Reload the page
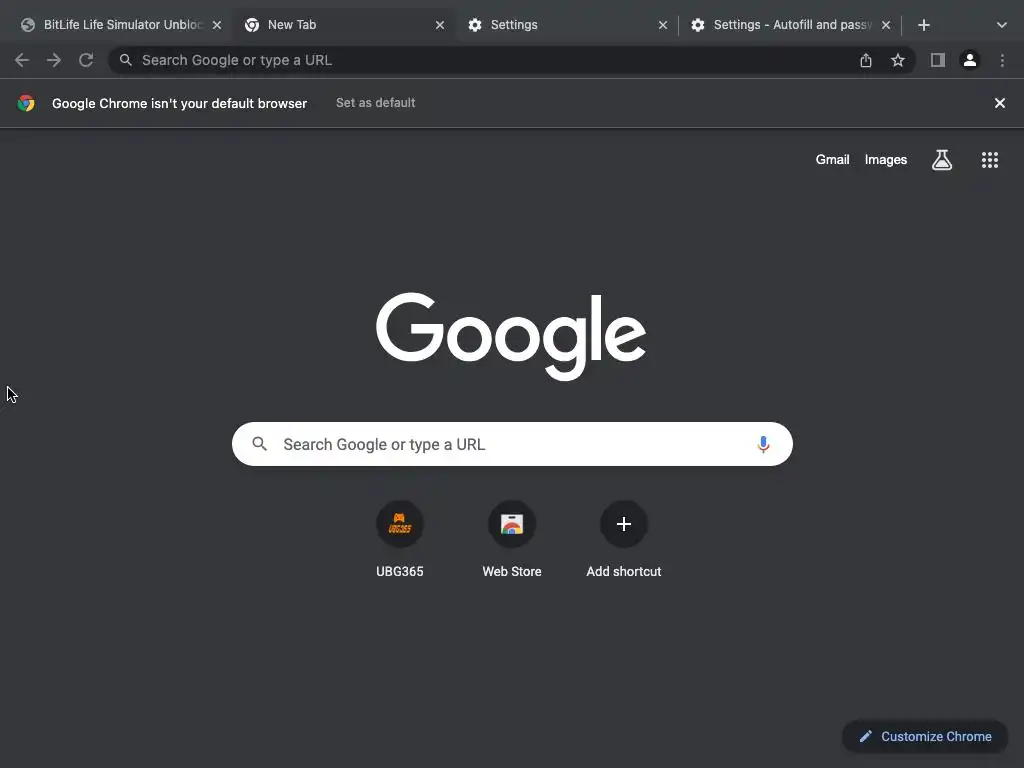The image size is (1024, 768). (86, 61)
